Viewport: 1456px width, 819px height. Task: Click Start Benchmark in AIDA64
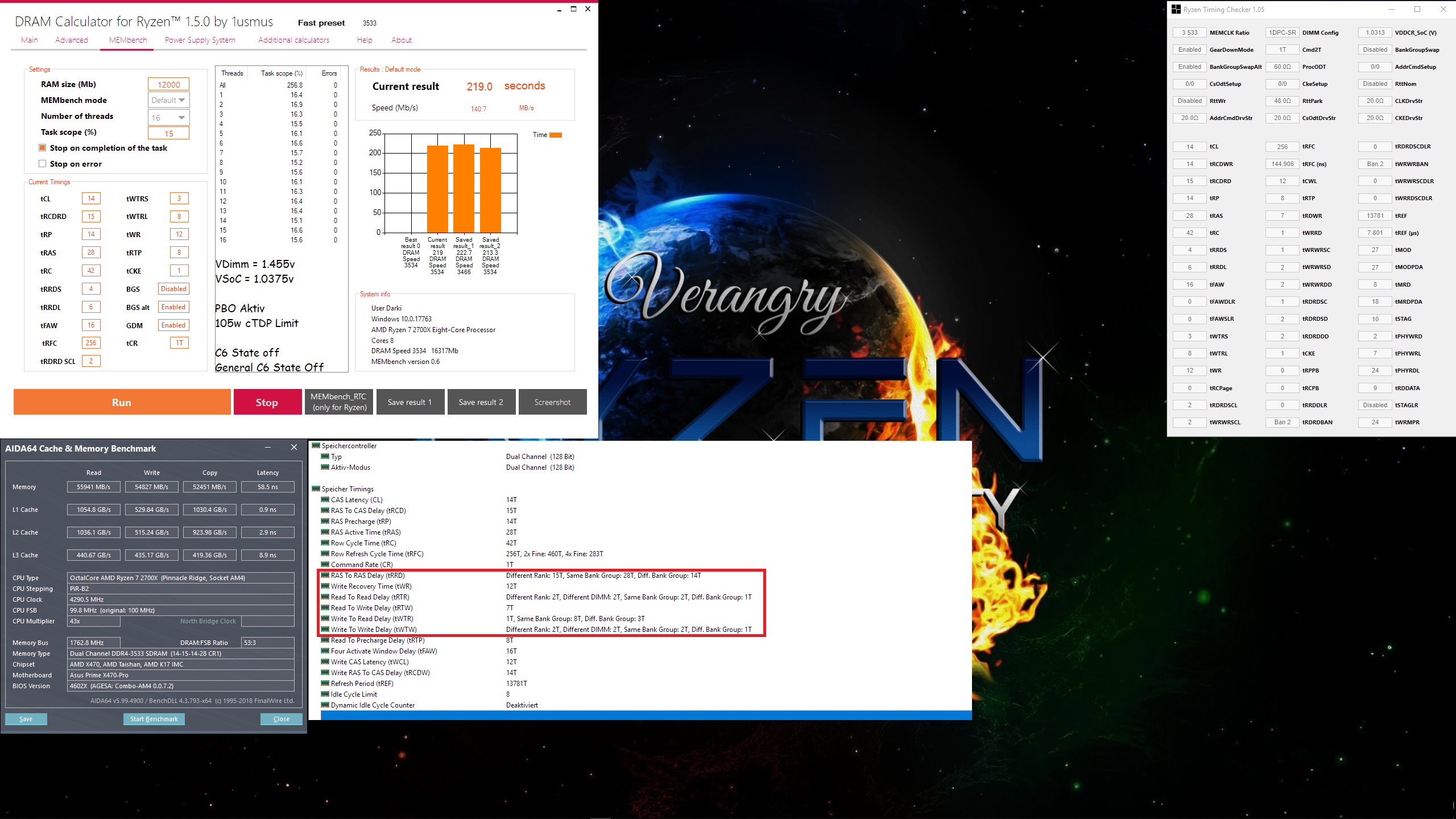click(154, 719)
